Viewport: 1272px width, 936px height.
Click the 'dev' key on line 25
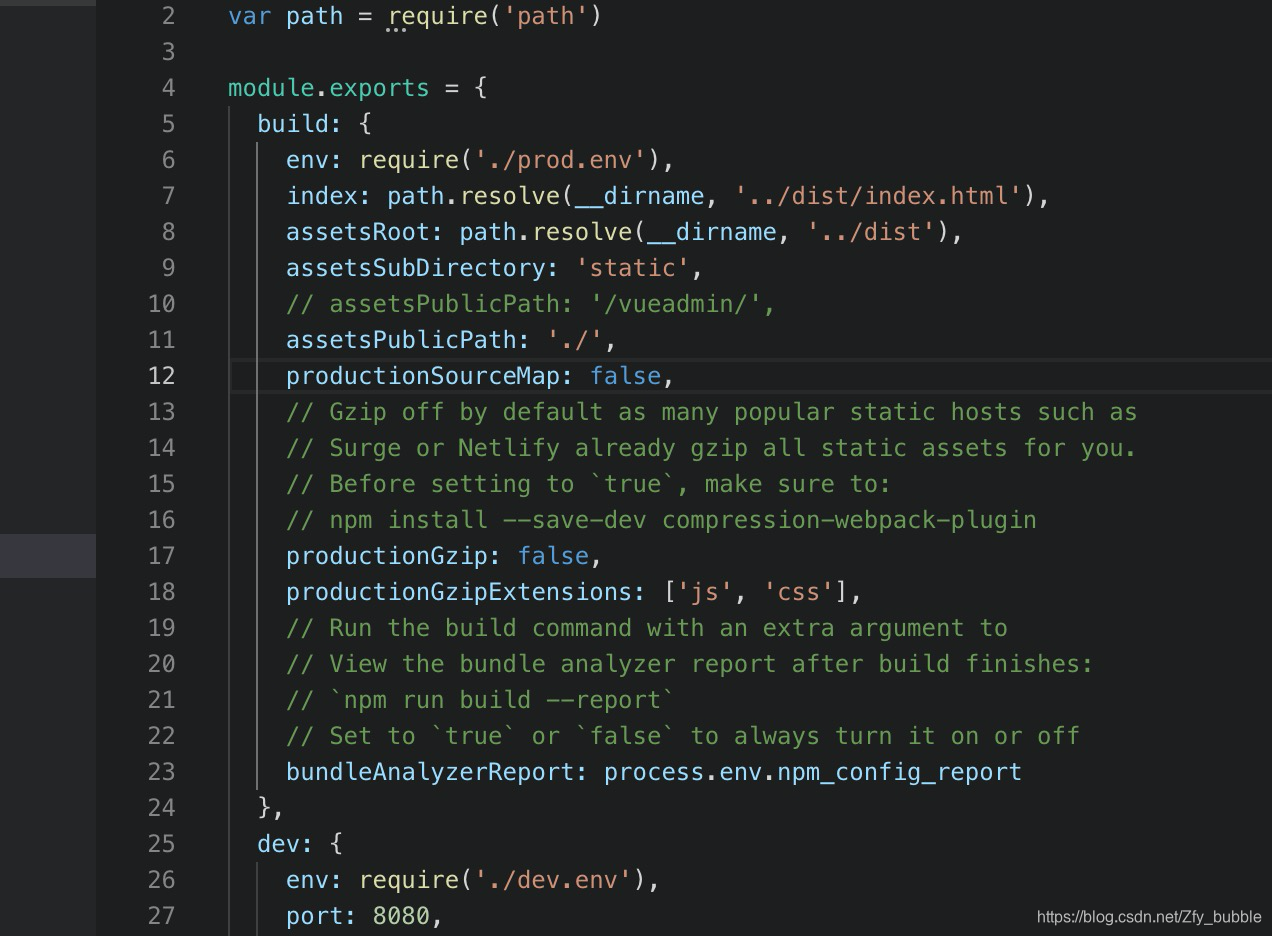(x=278, y=844)
